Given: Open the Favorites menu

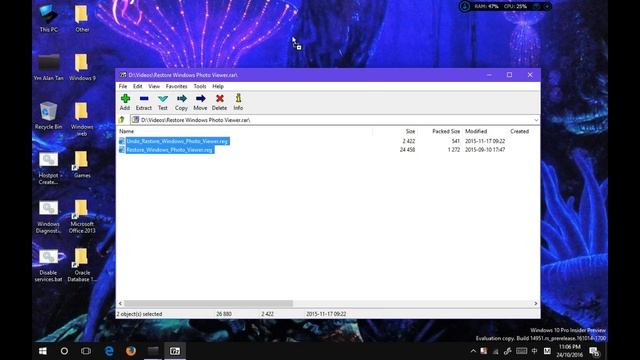Looking at the screenshot, I should point(176,86).
